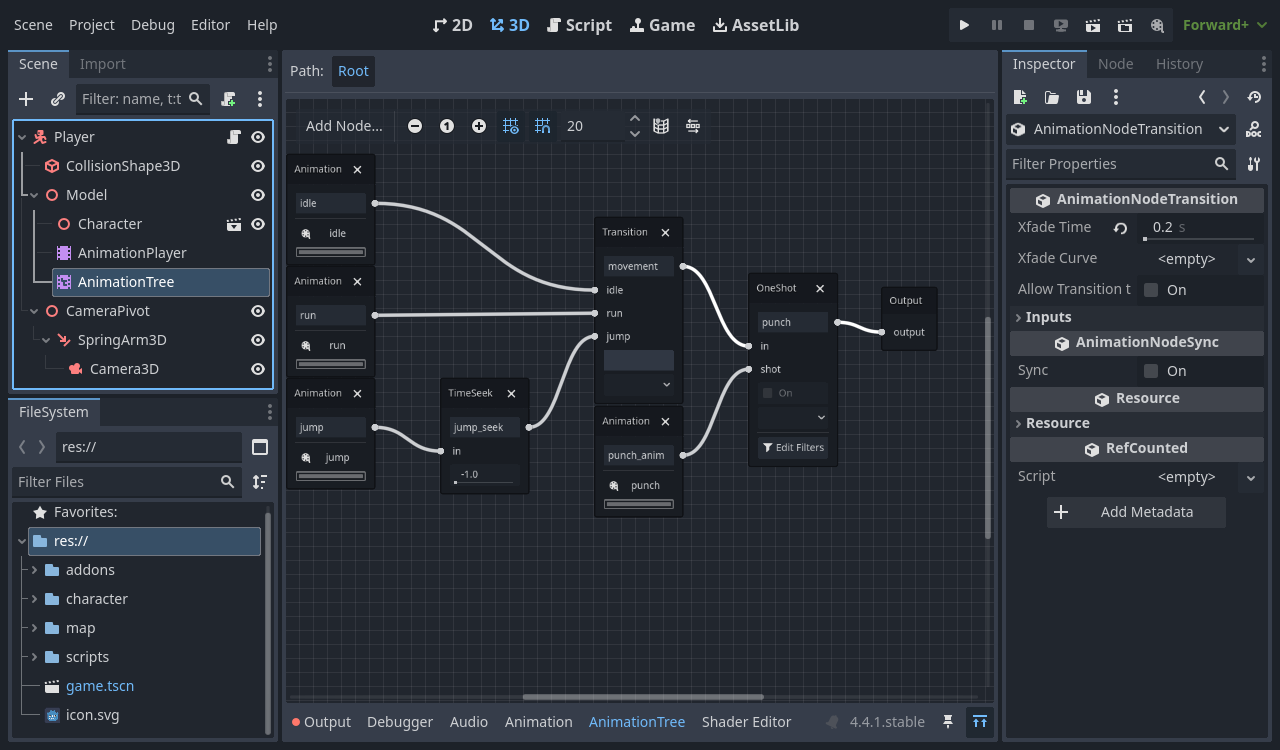Open the Movie Maker mode icon
The height and width of the screenshot is (750, 1280).
pyautogui.click(x=1157, y=25)
